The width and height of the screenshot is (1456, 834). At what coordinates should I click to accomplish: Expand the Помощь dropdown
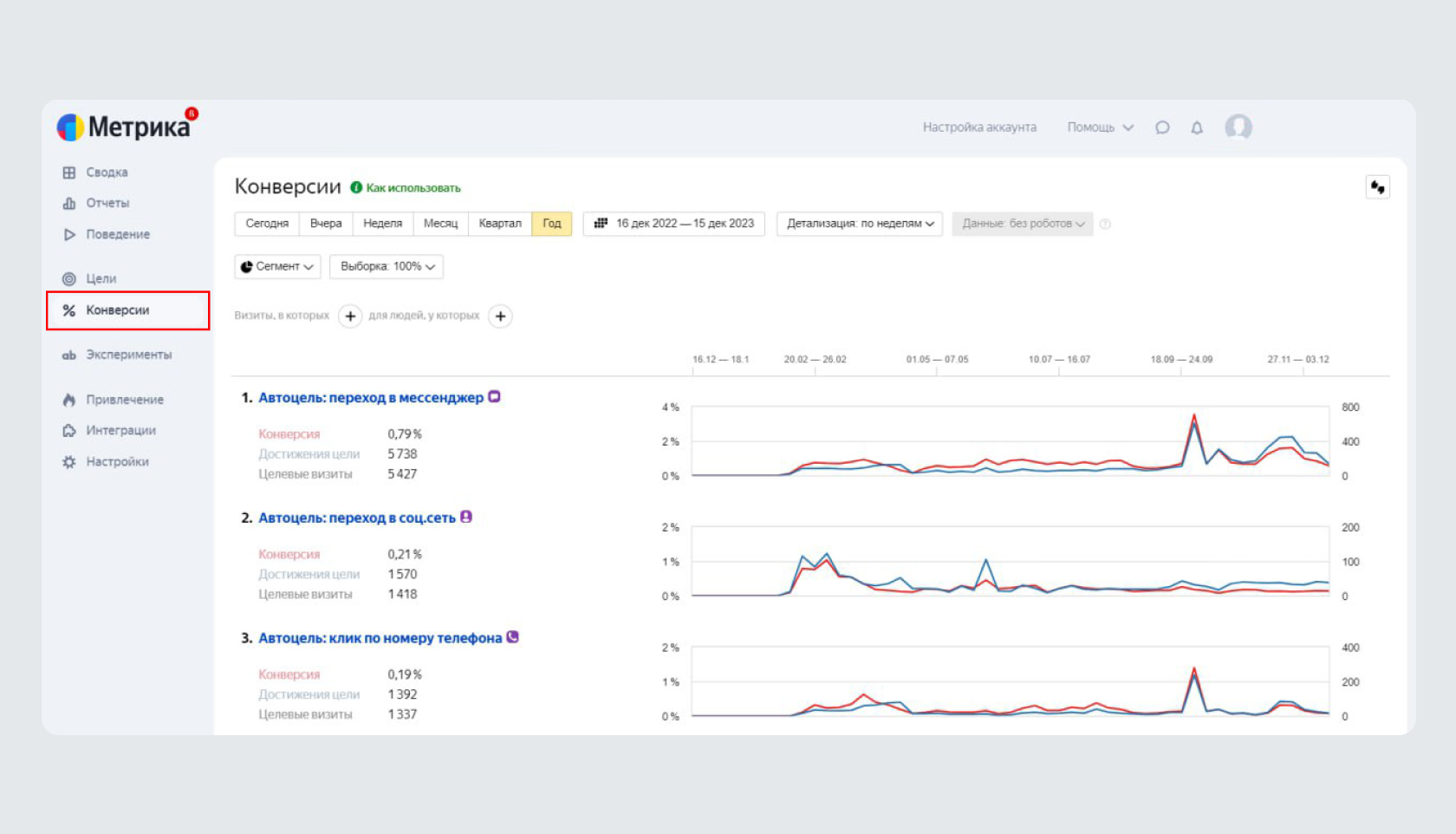pyautogui.click(x=1100, y=127)
